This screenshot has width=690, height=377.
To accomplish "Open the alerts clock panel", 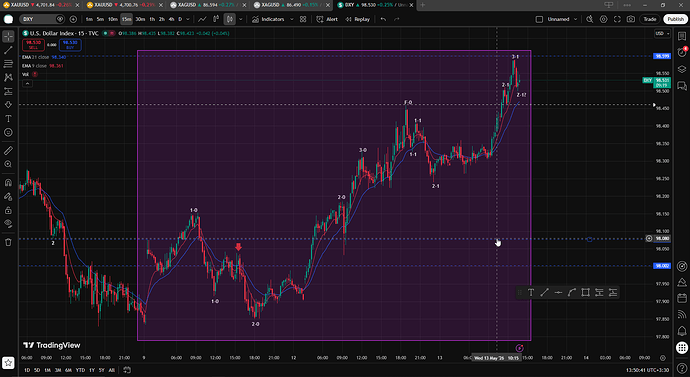I will click(682, 52).
